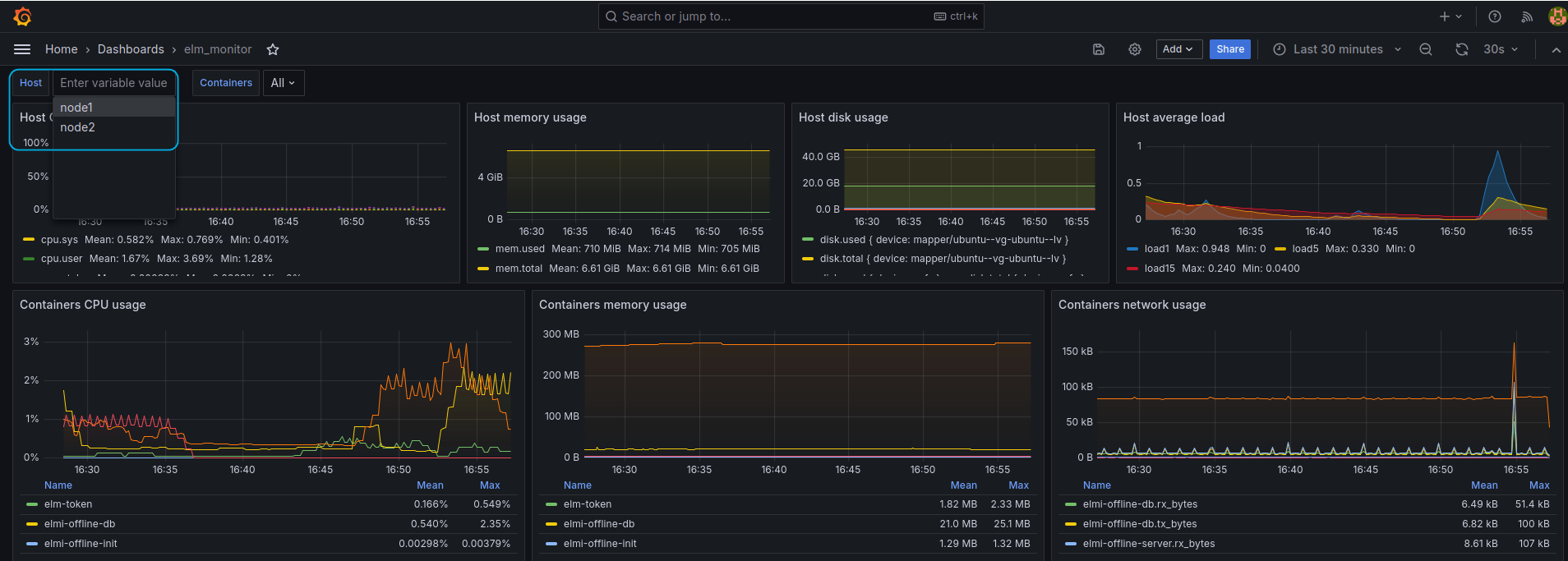Open the news feed icon

point(1527,16)
